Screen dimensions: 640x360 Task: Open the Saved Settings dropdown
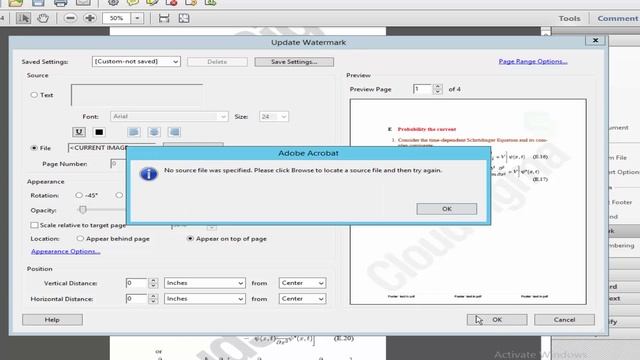(x=136, y=62)
